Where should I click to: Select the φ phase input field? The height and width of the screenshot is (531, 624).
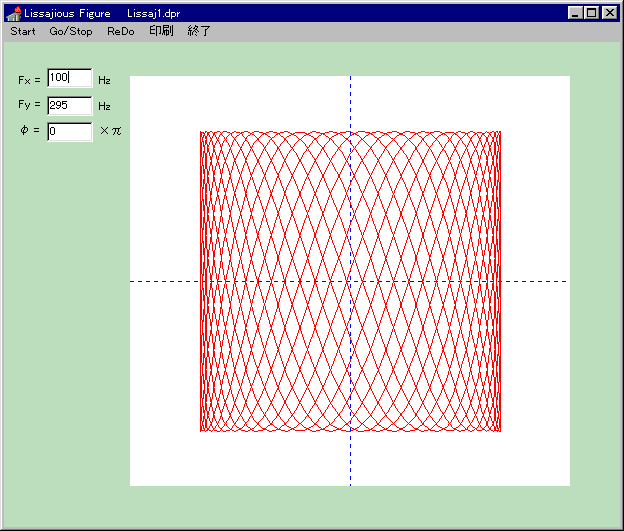click(x=69, y=131)
